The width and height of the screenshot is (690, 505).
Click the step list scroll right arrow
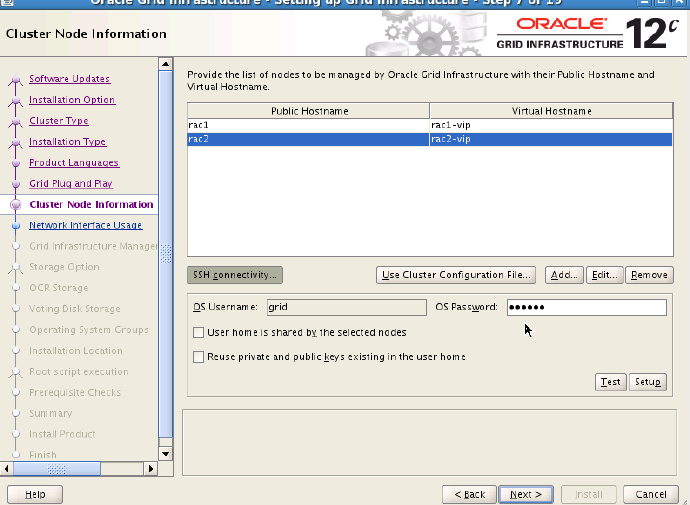(x=150, y=468)
